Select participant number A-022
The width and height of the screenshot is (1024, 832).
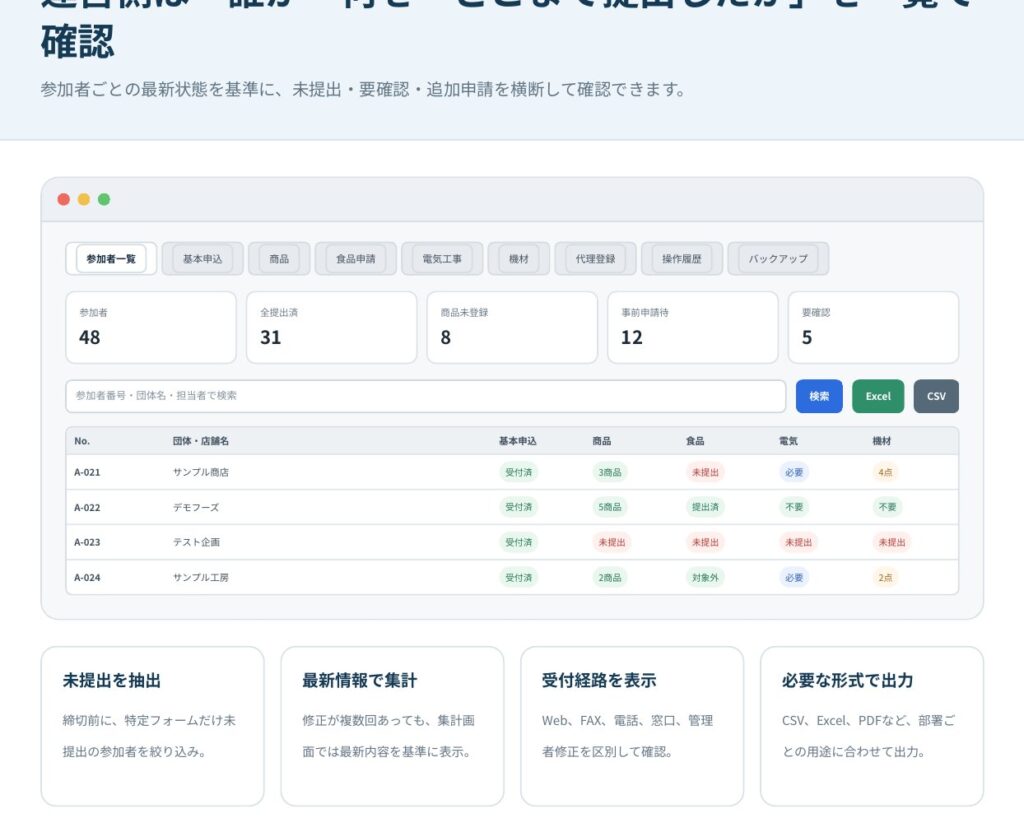tap(87, 507)
